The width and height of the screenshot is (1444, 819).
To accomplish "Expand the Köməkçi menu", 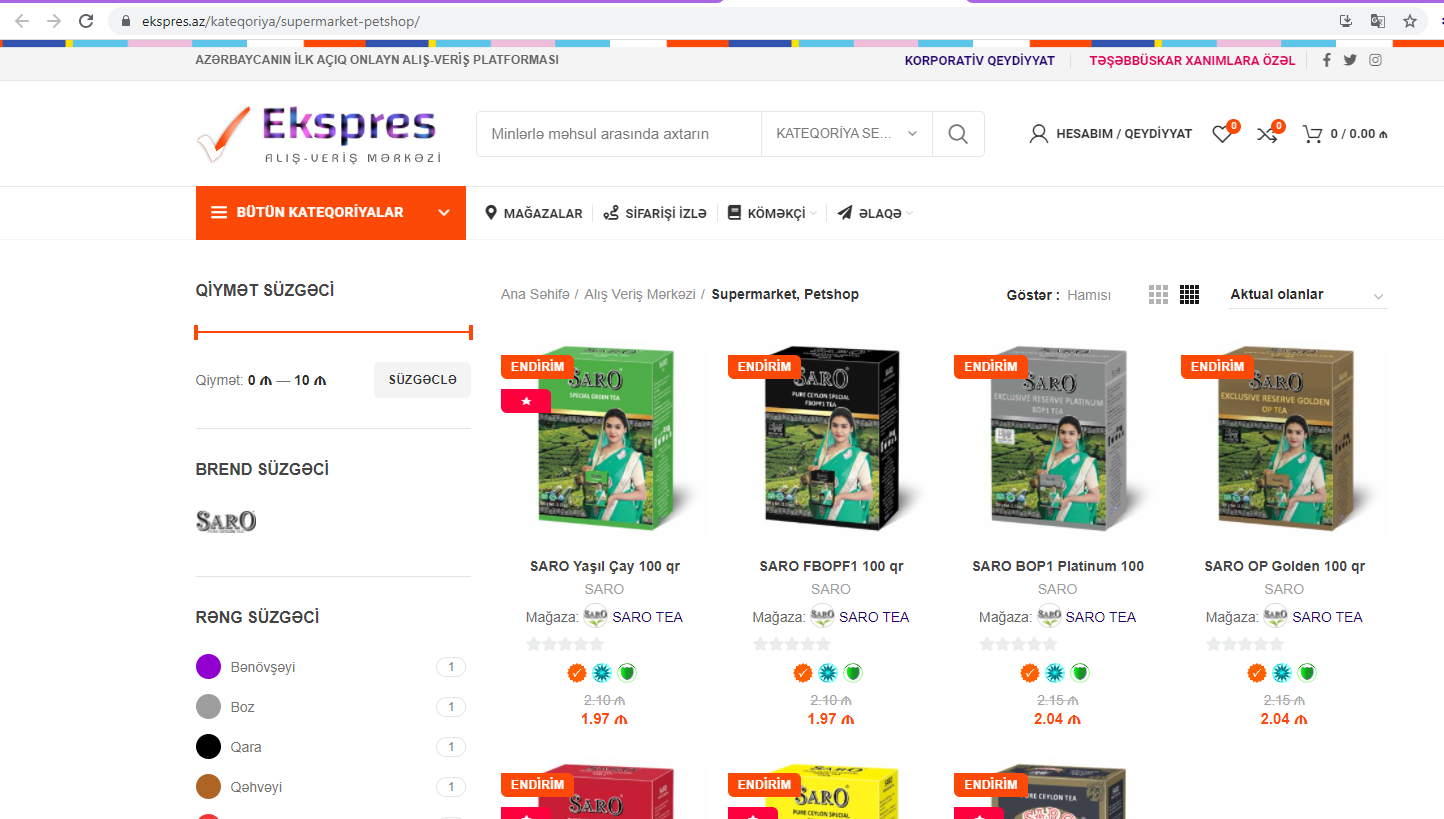I will [x=772, y=213].
